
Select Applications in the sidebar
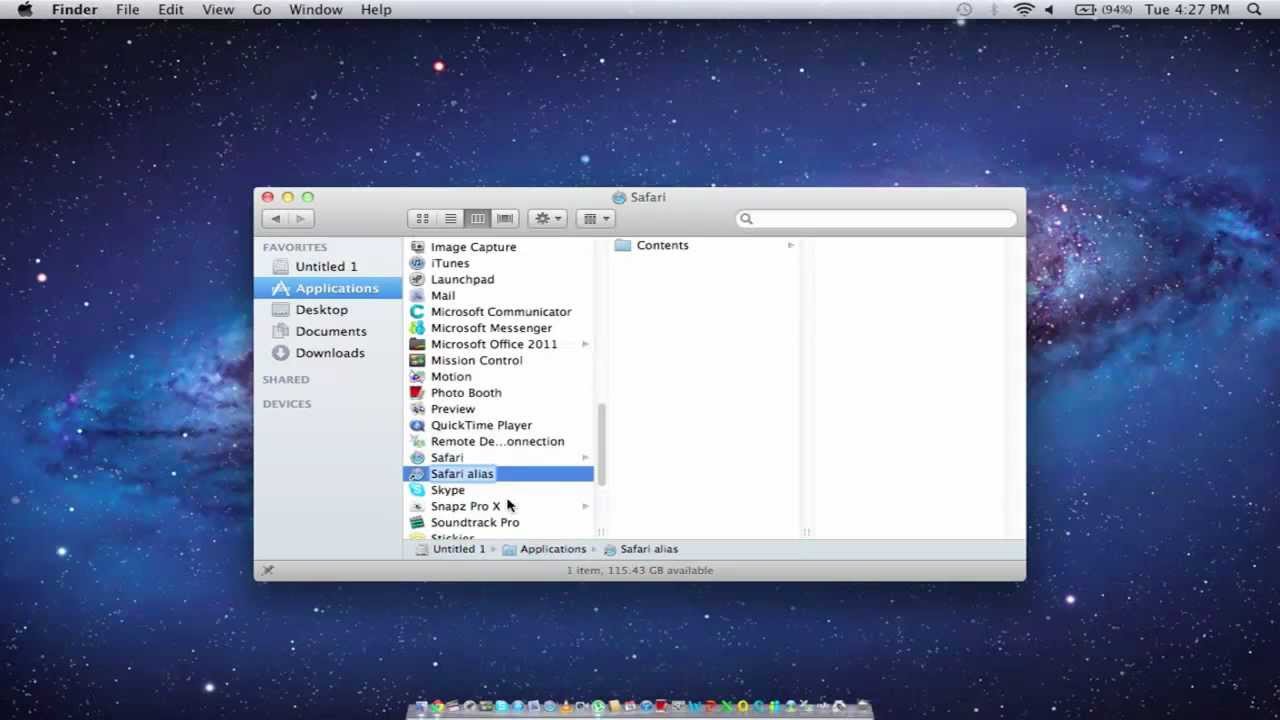coord(328,288)
